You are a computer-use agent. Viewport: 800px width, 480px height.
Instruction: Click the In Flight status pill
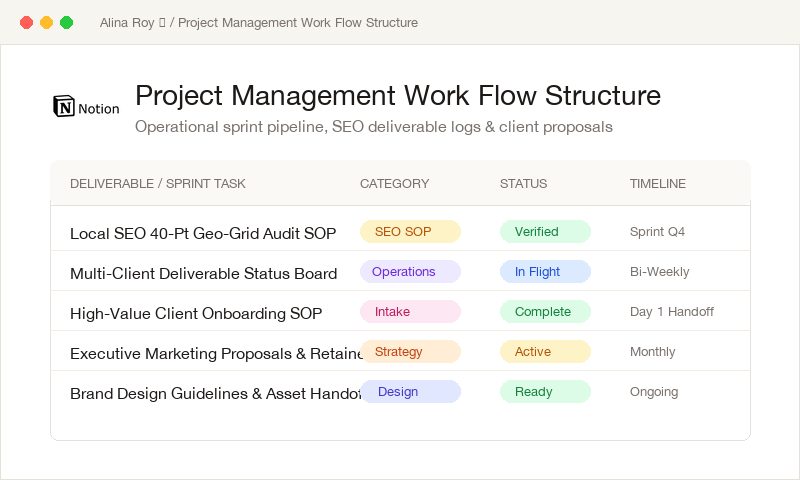(545, 271)
